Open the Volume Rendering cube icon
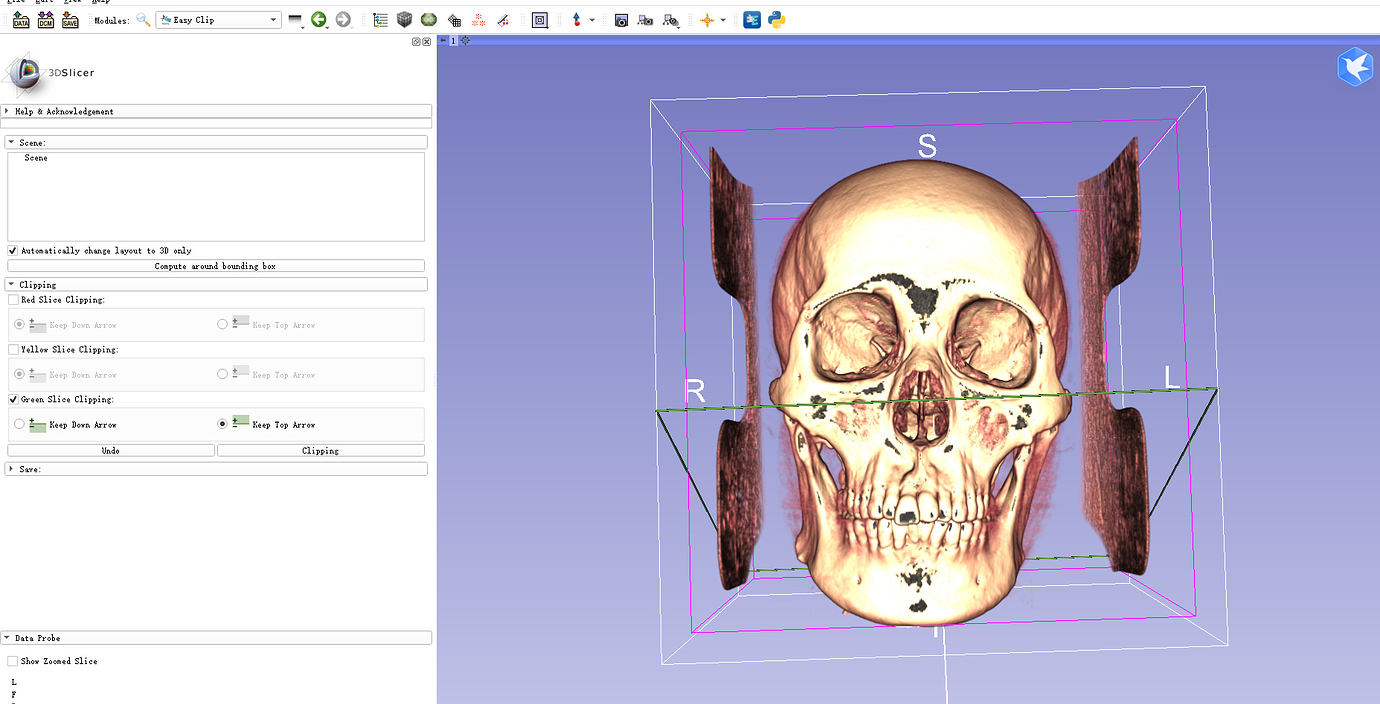The width and height of the screenshot is (1380, 704). [405, 20]
